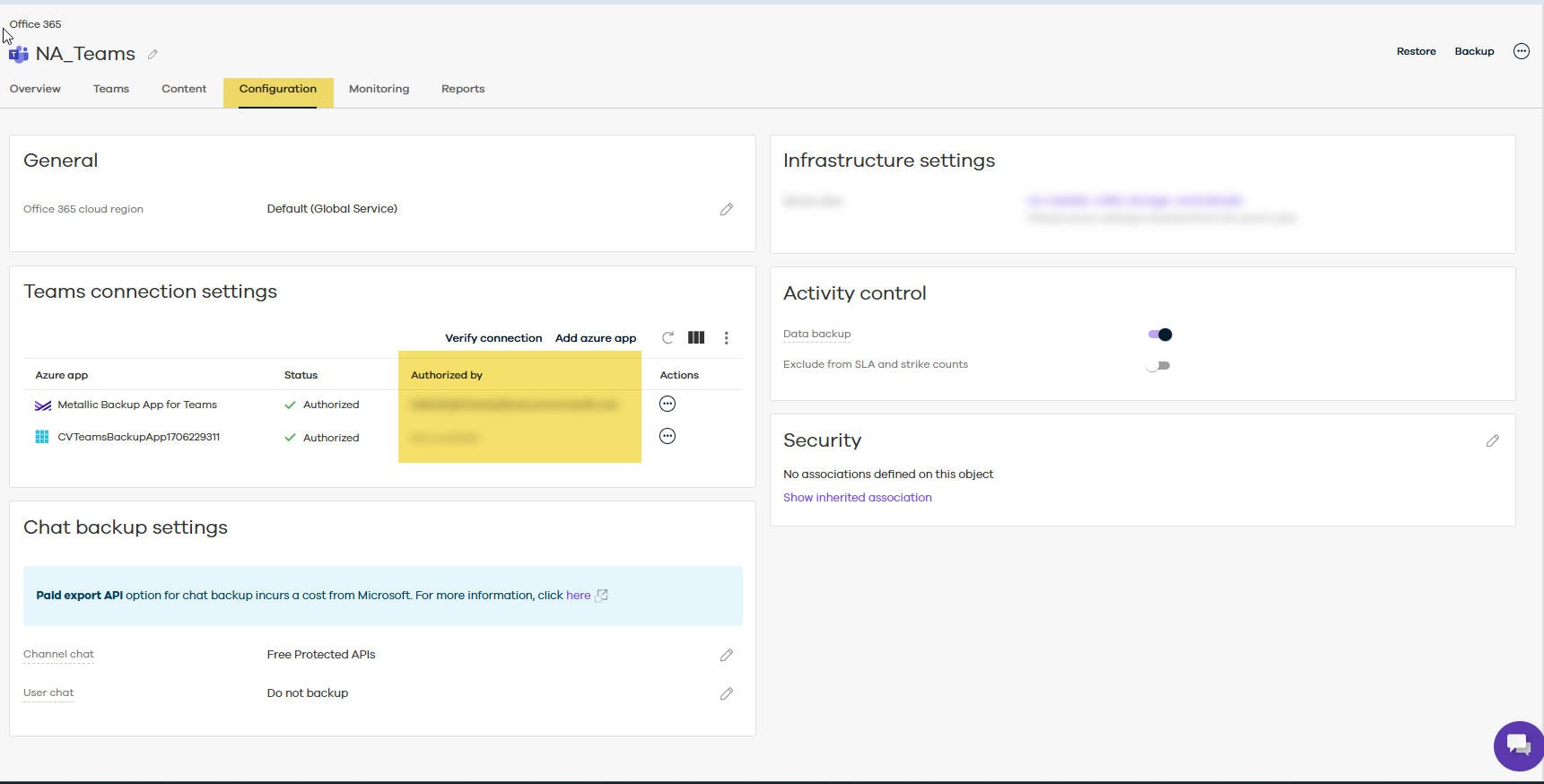Click the Metallic Backup App for Teams row name
Screen dimensions: 1544x784
137,405
